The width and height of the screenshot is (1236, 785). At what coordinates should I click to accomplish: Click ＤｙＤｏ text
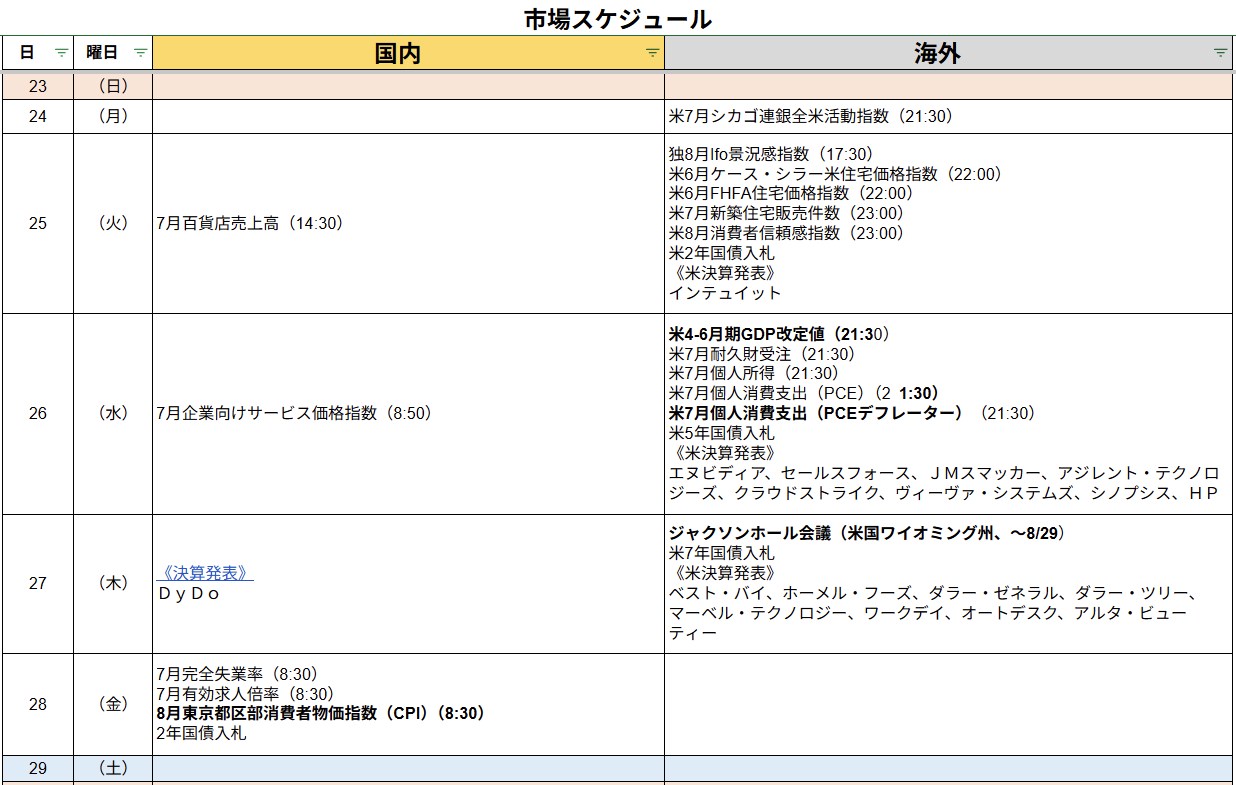pos(188,593)
